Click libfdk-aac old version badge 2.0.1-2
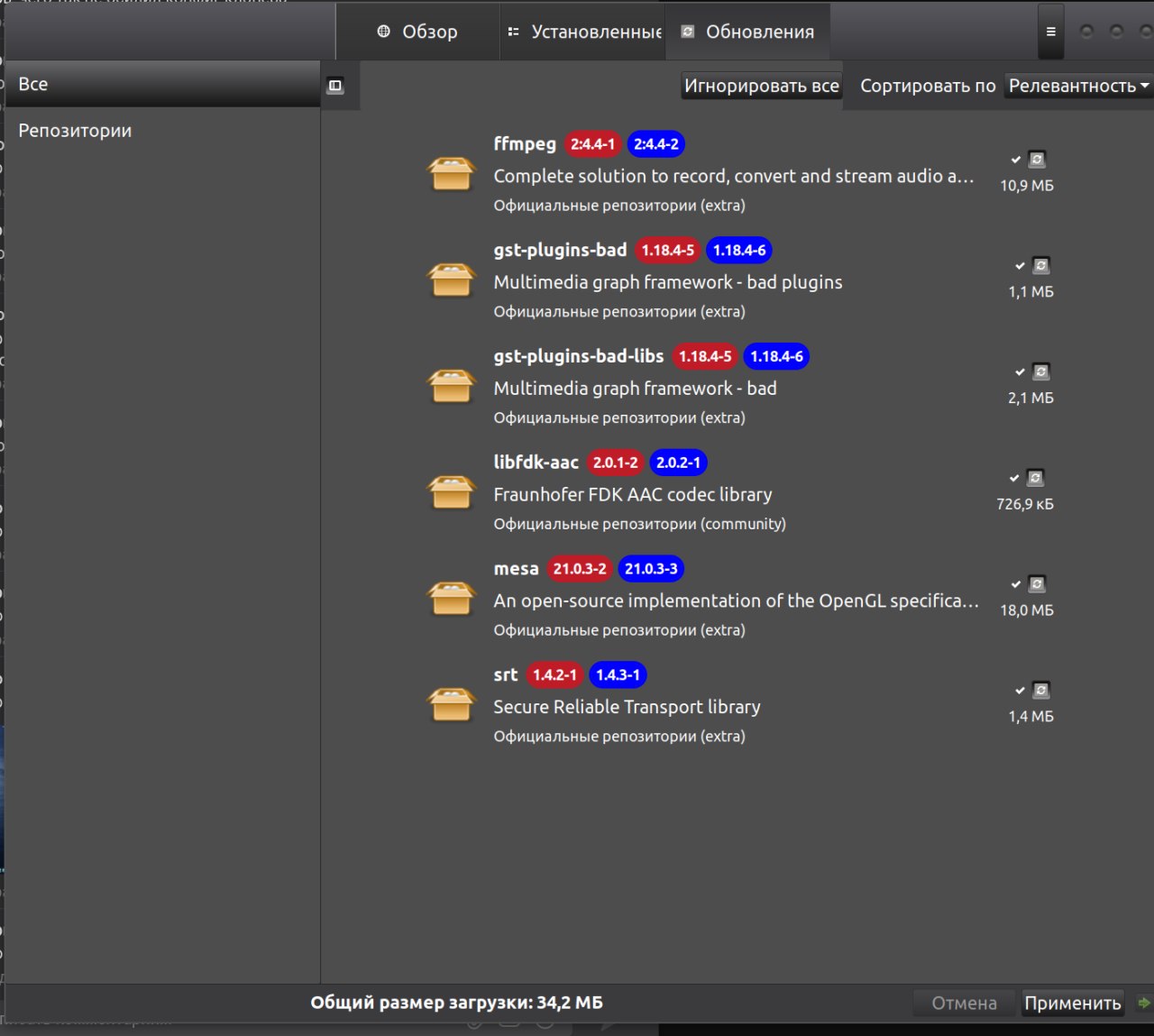The image size is (1154, 1036). point(615,463)
